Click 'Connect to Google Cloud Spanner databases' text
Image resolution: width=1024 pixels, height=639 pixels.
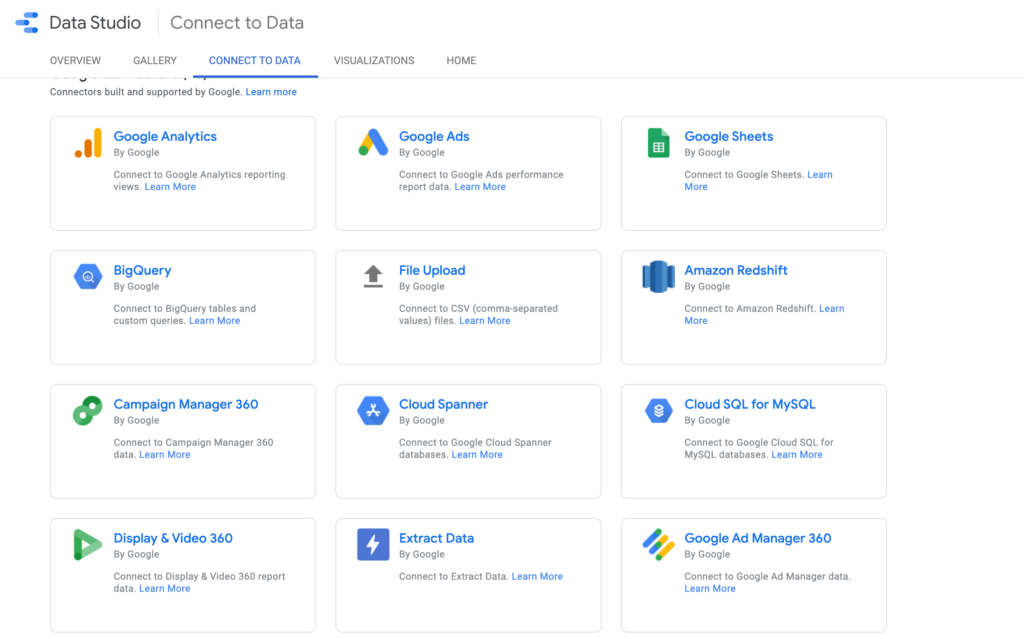point(475,449)
